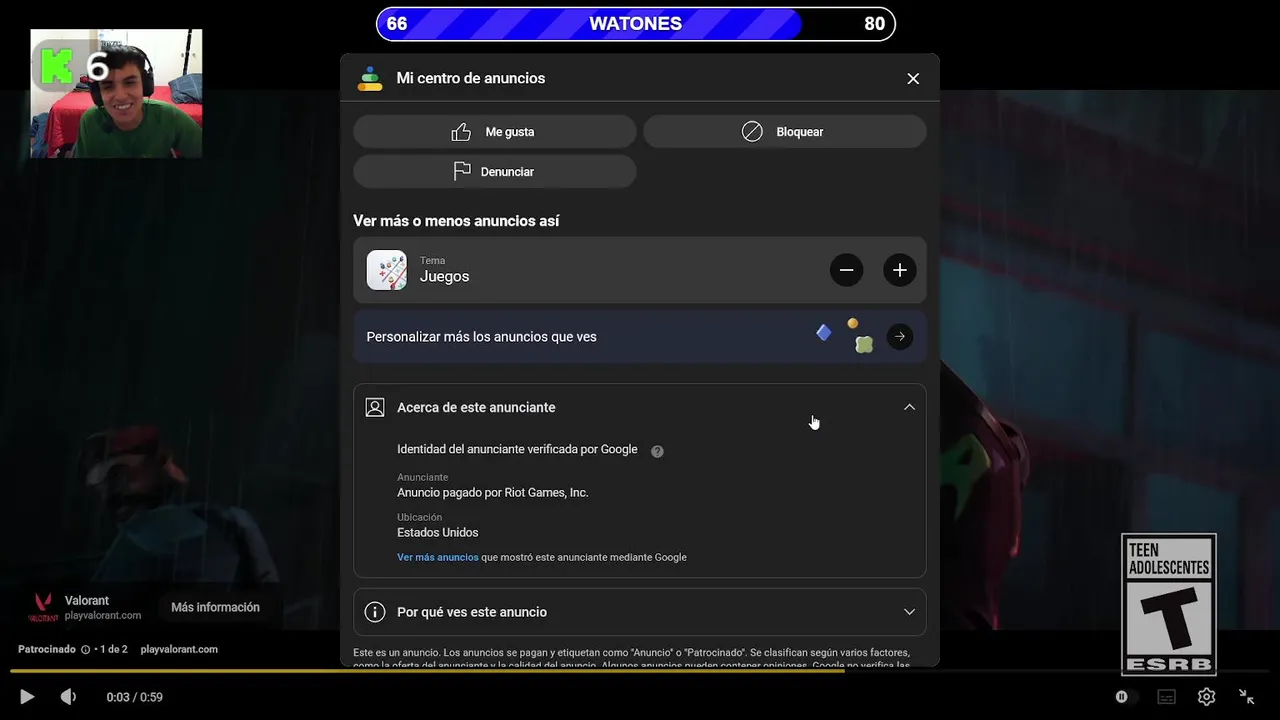Open the Ver más anuncios link
The image size is (1280, 720).
tap(438, 557)
